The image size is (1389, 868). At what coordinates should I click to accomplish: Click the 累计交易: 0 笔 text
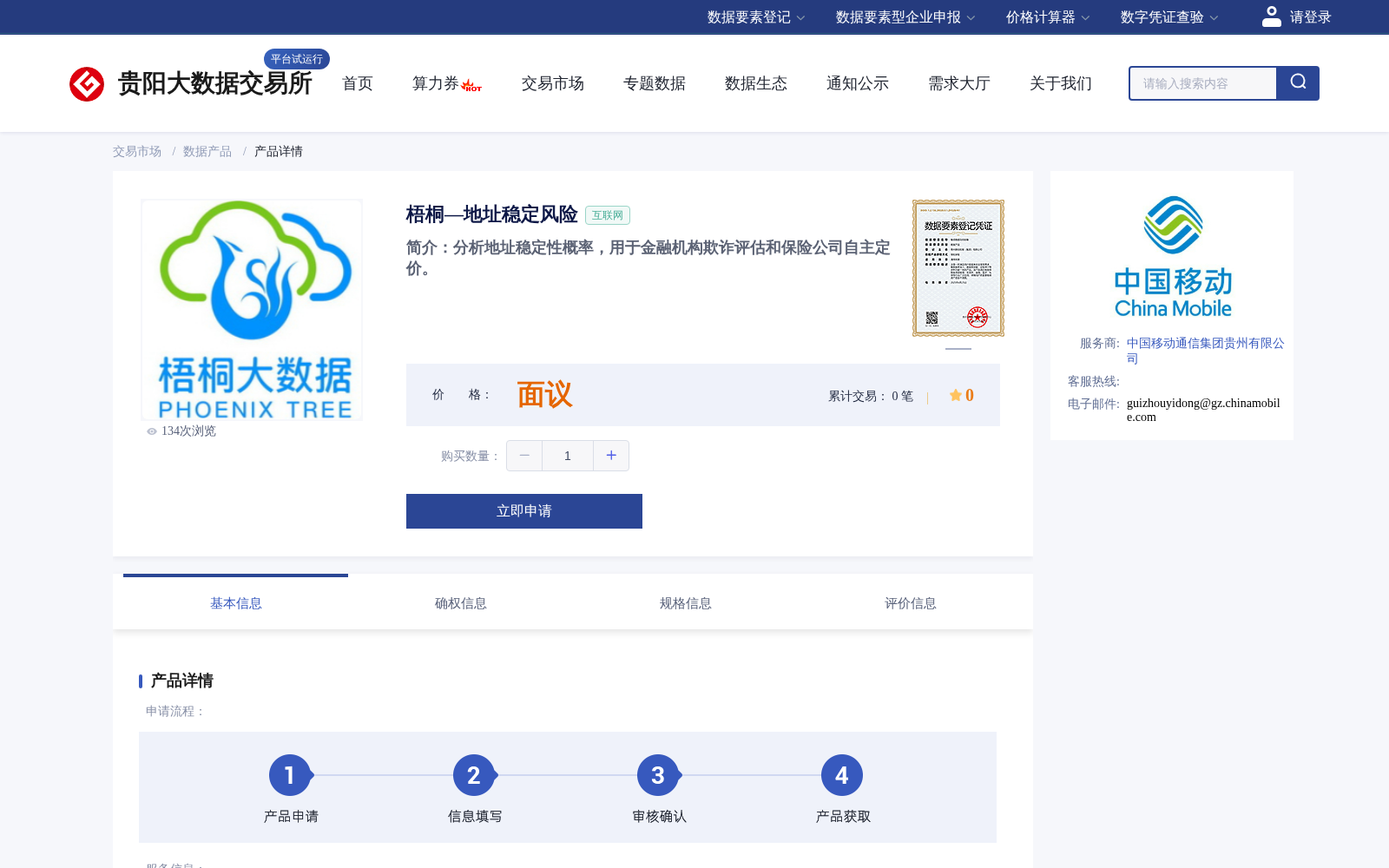(871, 397)
